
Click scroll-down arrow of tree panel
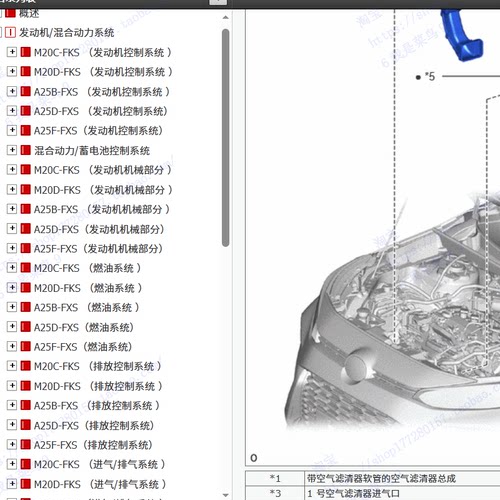226,495
